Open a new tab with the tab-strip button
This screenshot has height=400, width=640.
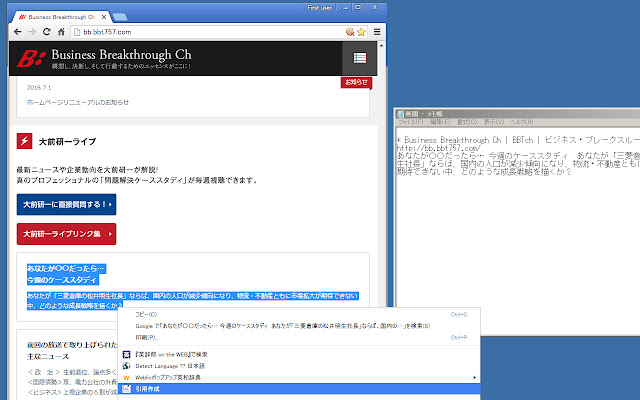(120, 17)
